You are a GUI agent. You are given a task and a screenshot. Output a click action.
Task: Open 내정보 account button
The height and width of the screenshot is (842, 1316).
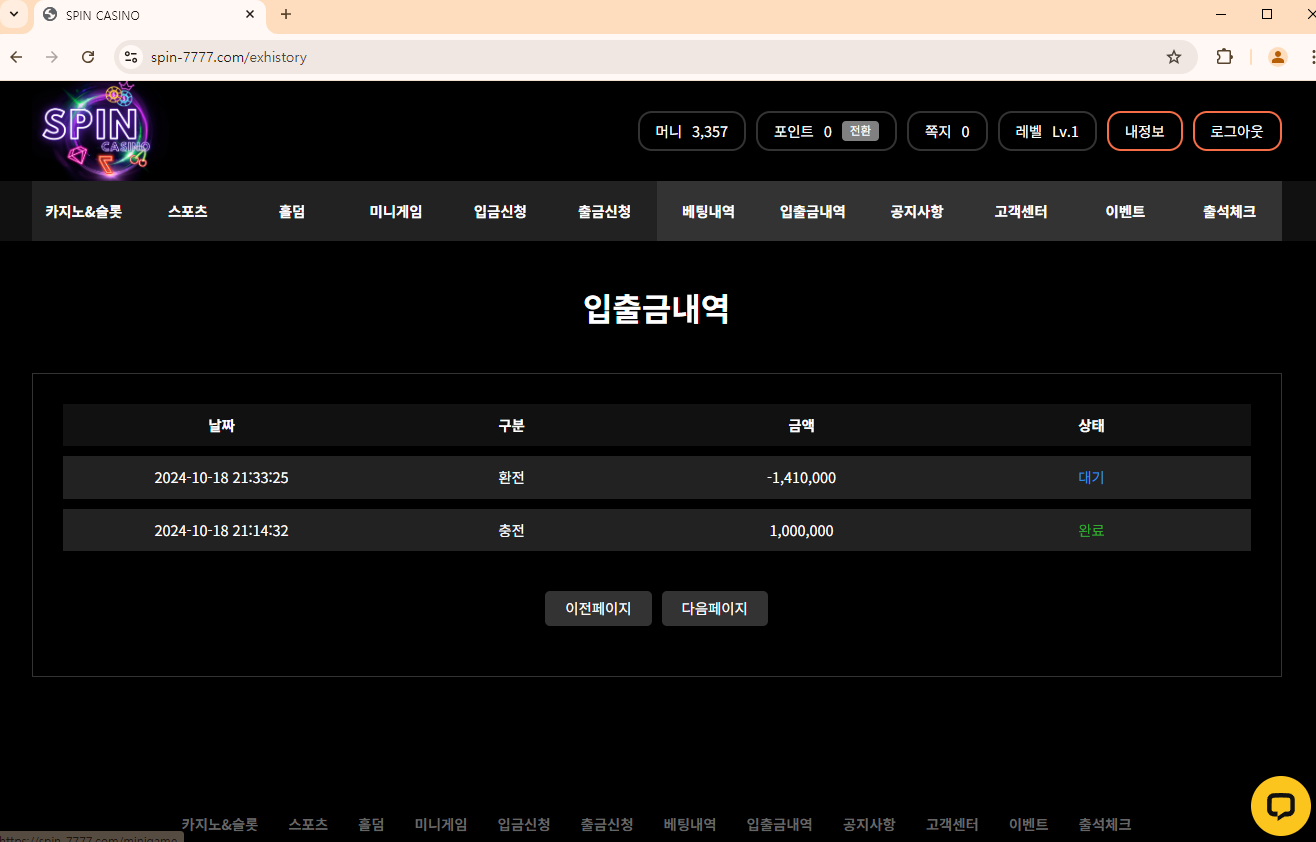(1144, 131)
